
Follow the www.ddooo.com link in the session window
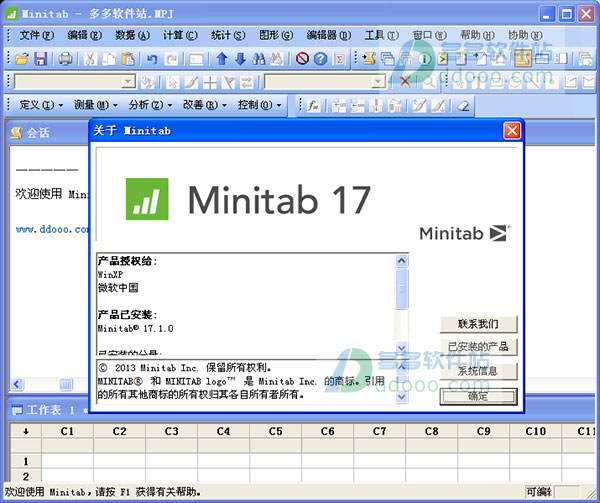pos(52,229)
